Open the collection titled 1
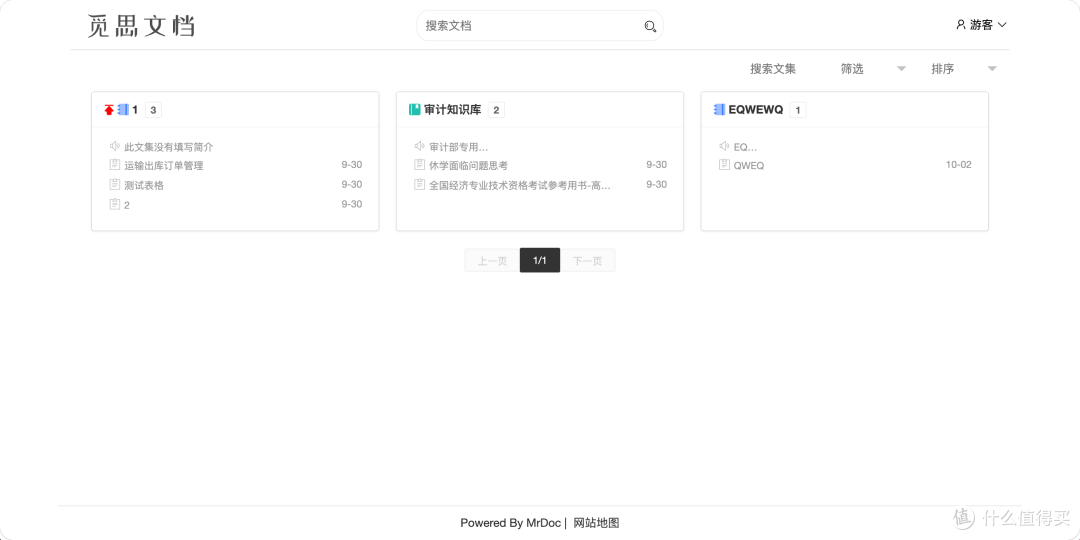Screen dimensions: 1080x540 [x=135, y=110]
